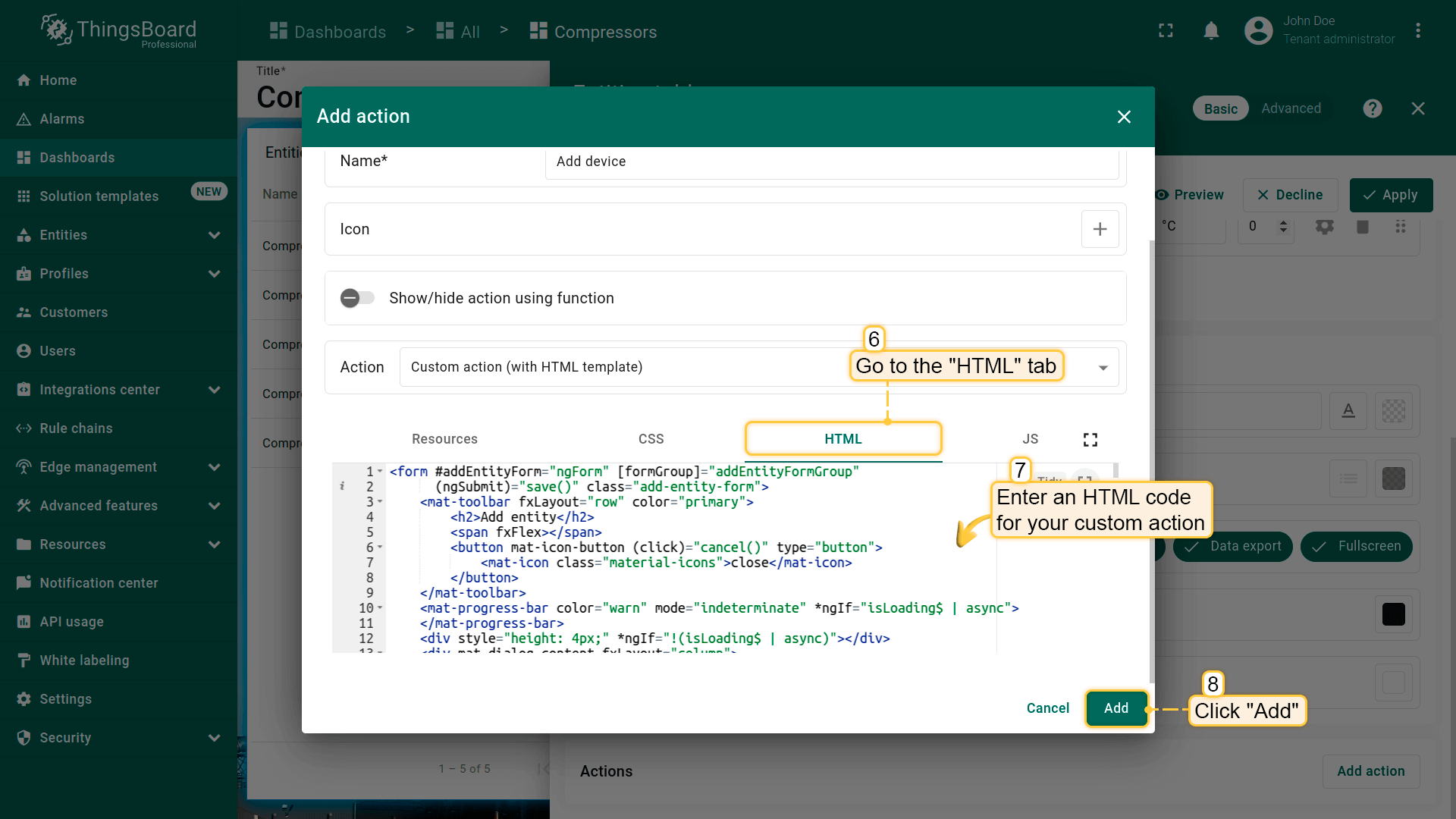The height and width of the screenshot is (819, 1456).
Task: Click the Name input field
Action: pyautogui.click(x=830, y=162)
